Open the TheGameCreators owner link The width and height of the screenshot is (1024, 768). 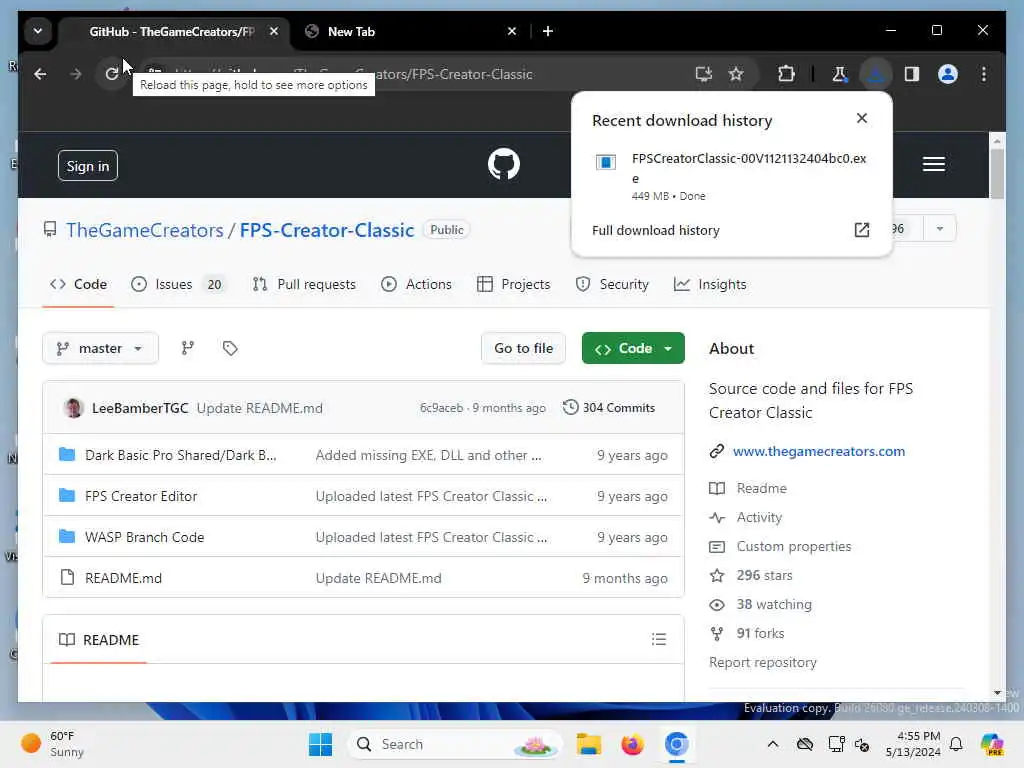coord(144,230)
